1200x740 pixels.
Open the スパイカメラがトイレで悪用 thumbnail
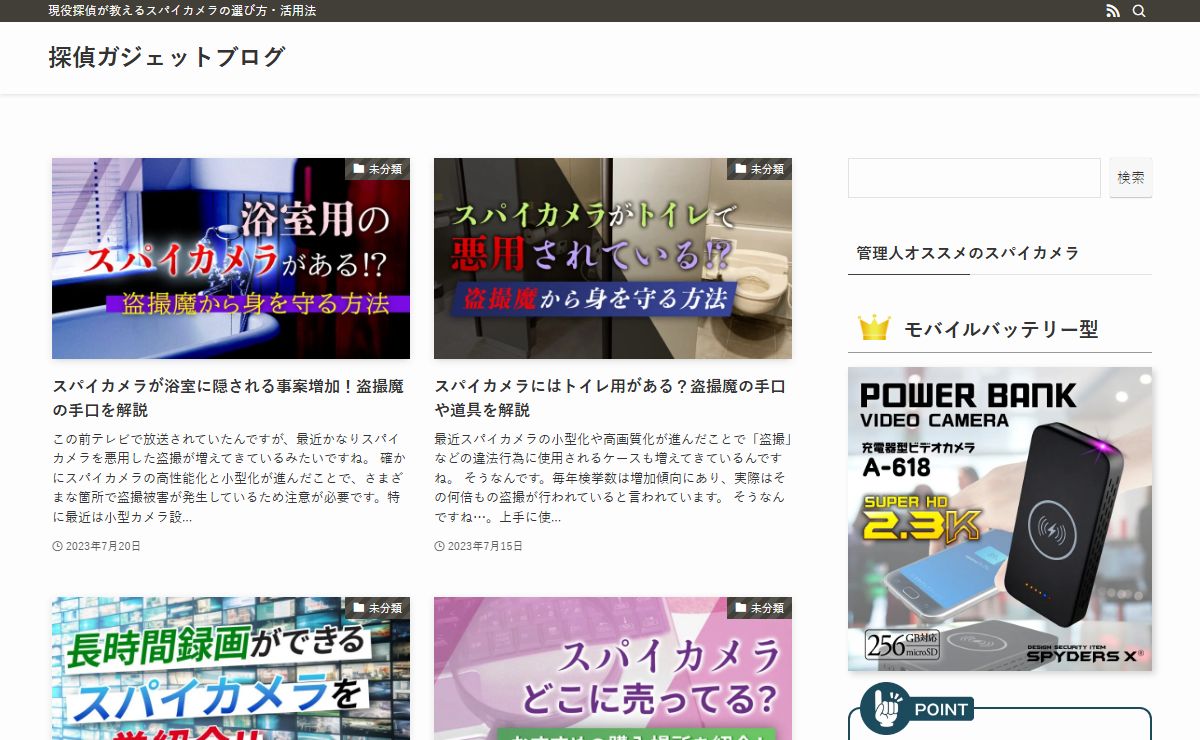(613, 258)
